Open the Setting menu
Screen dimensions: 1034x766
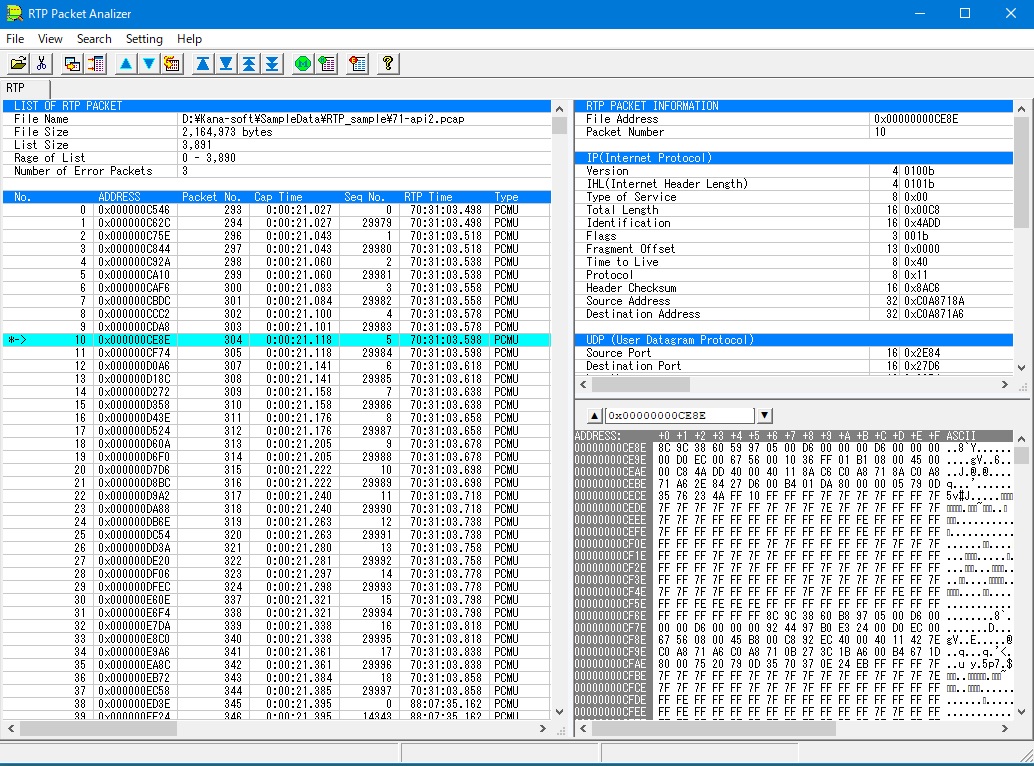pos(144,39)
